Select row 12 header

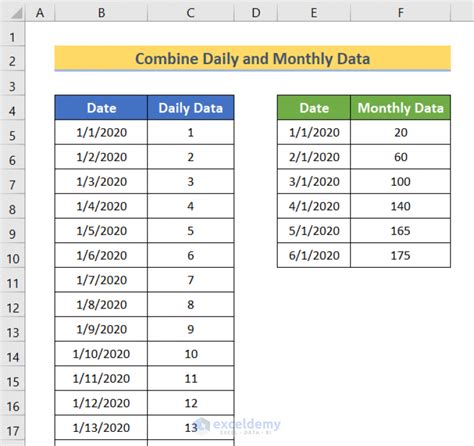point(12,305)
